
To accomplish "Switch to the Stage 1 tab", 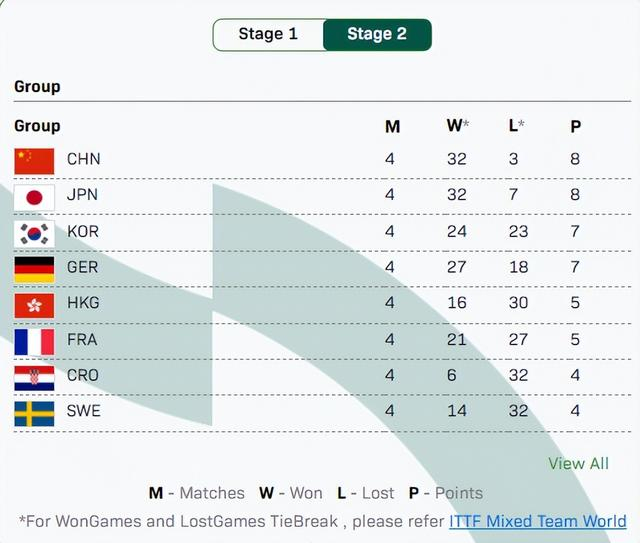I will click(x=268, y=34).
